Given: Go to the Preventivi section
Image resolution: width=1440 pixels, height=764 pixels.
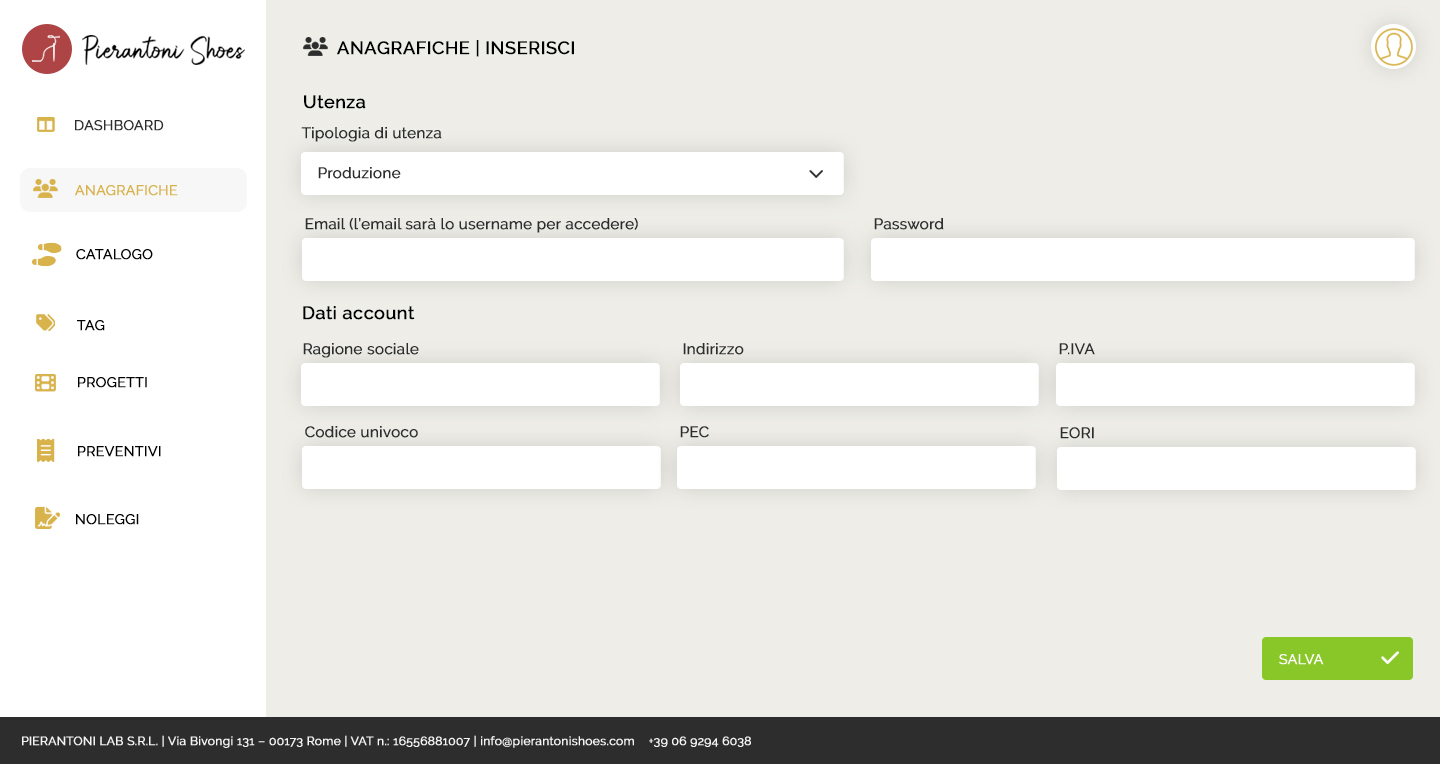Looking at the screenshot, I should point(119,451).
